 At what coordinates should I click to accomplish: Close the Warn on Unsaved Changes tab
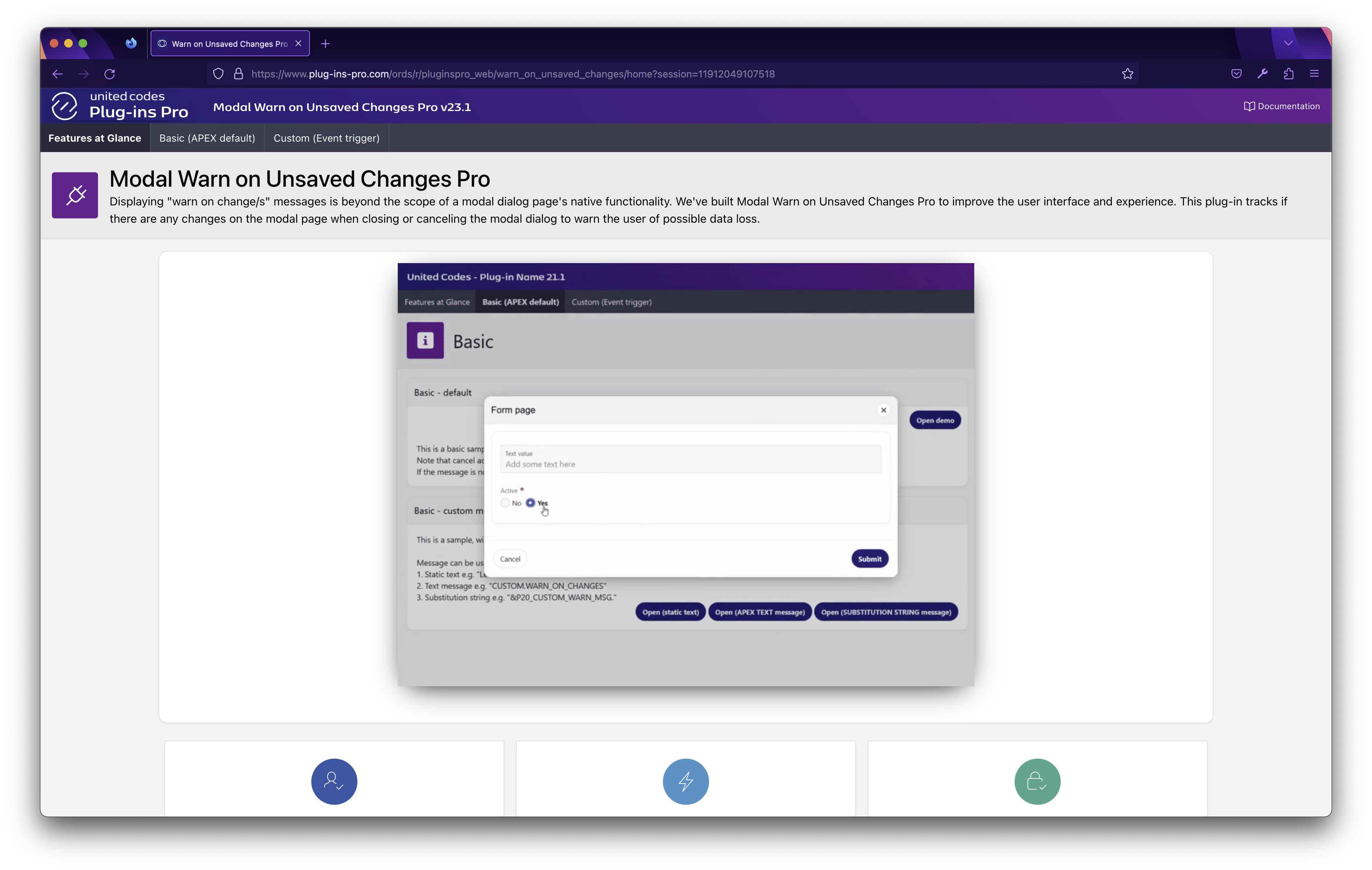(298, 44)
